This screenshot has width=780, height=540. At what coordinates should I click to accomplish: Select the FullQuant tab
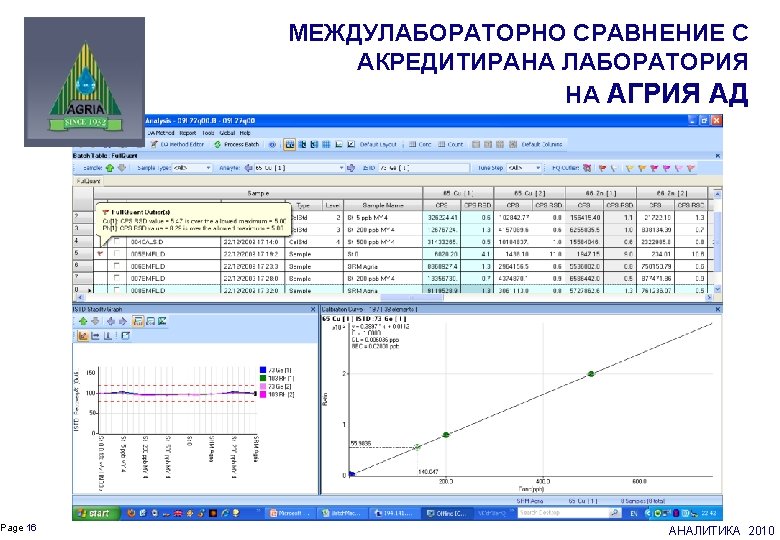tap(88, 181)
